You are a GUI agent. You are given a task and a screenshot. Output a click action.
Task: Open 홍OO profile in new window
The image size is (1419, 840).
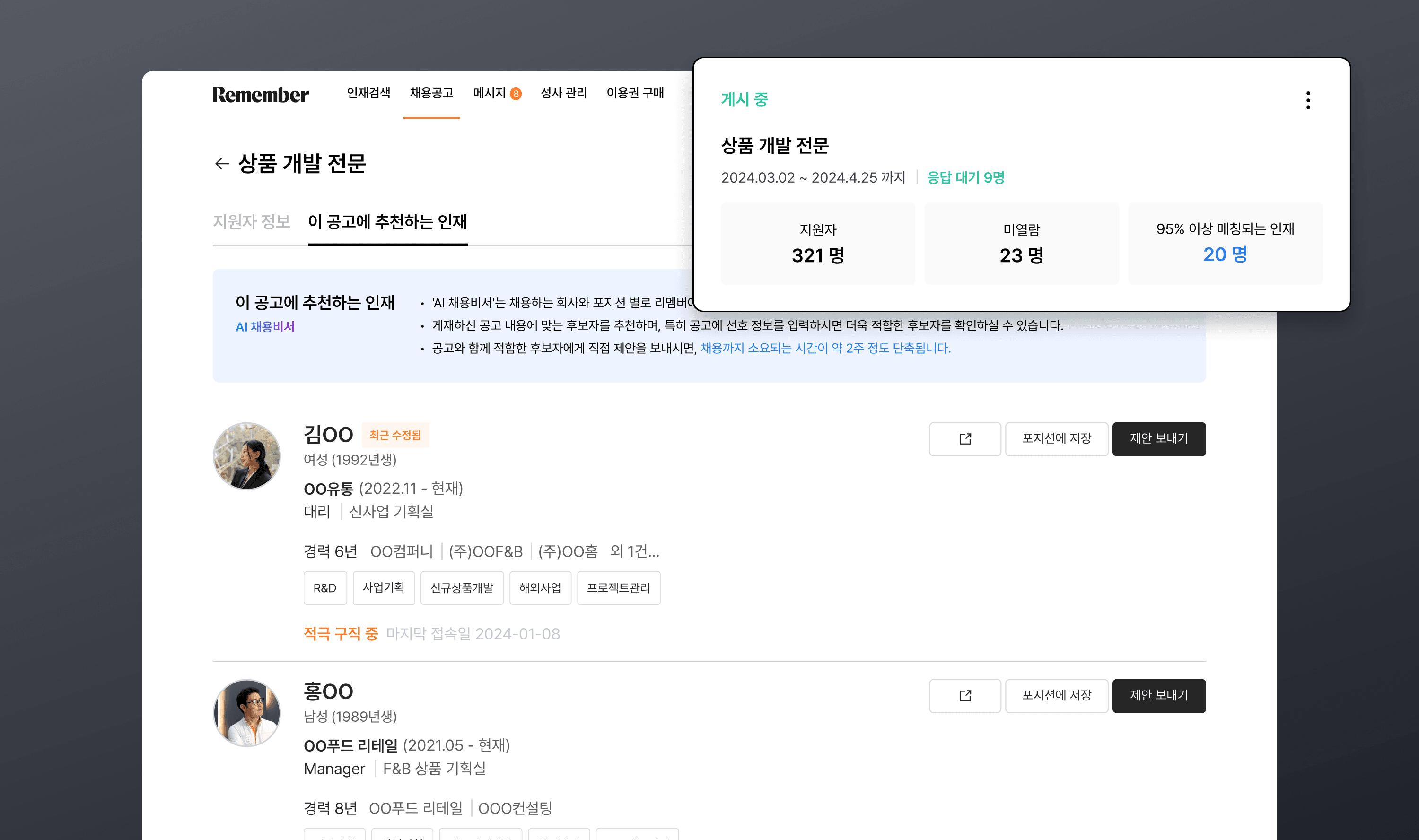tap(964, 696)
